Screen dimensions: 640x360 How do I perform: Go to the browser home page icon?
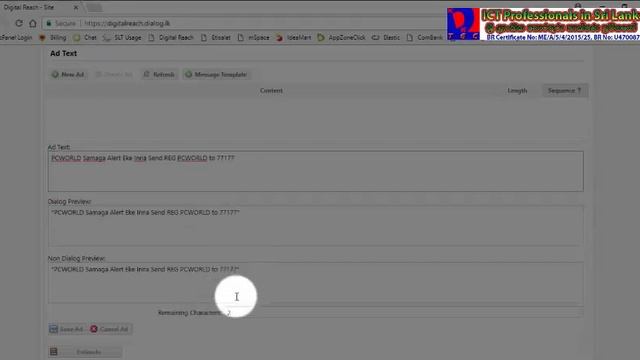(x=33, y=23)
